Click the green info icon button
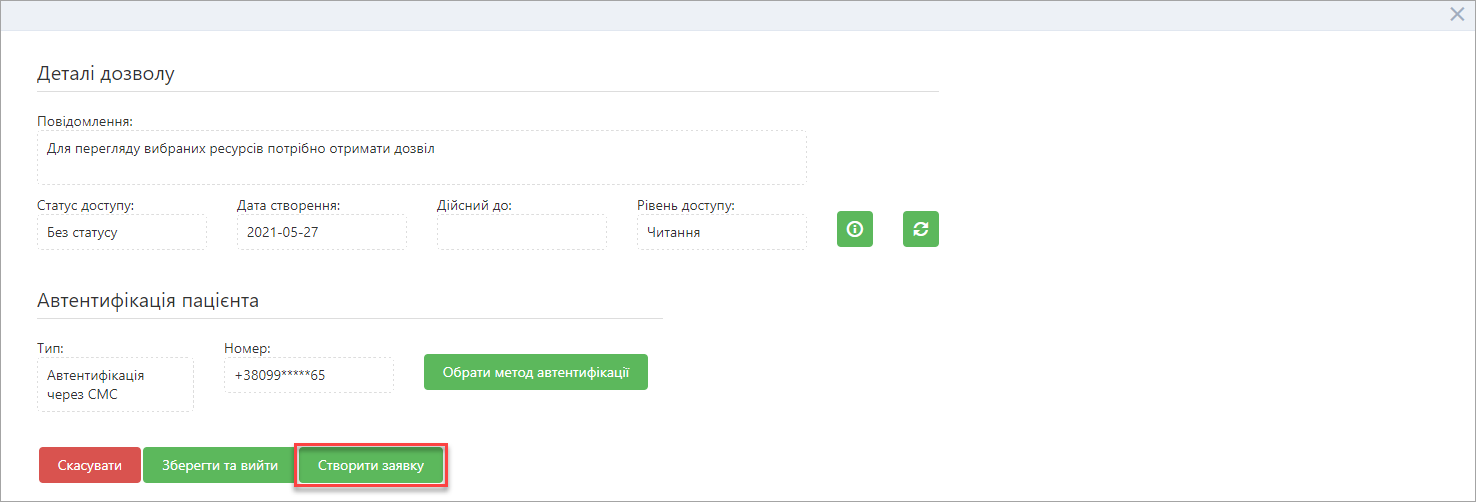This screenshot has width=1476, height=502. pos(854,229)
